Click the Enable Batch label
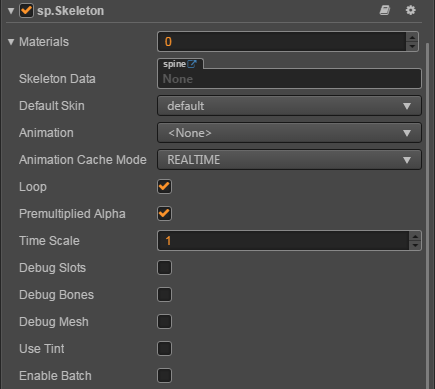Screen dimensions: 435x389 55,376
